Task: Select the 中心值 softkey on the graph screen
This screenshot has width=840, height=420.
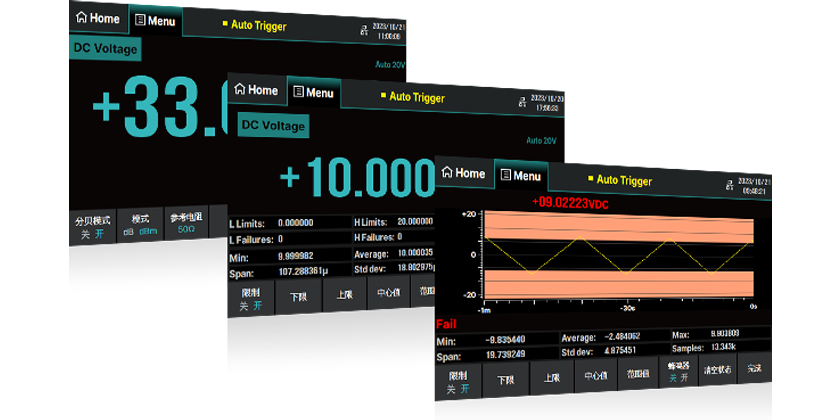Action: 590,376
